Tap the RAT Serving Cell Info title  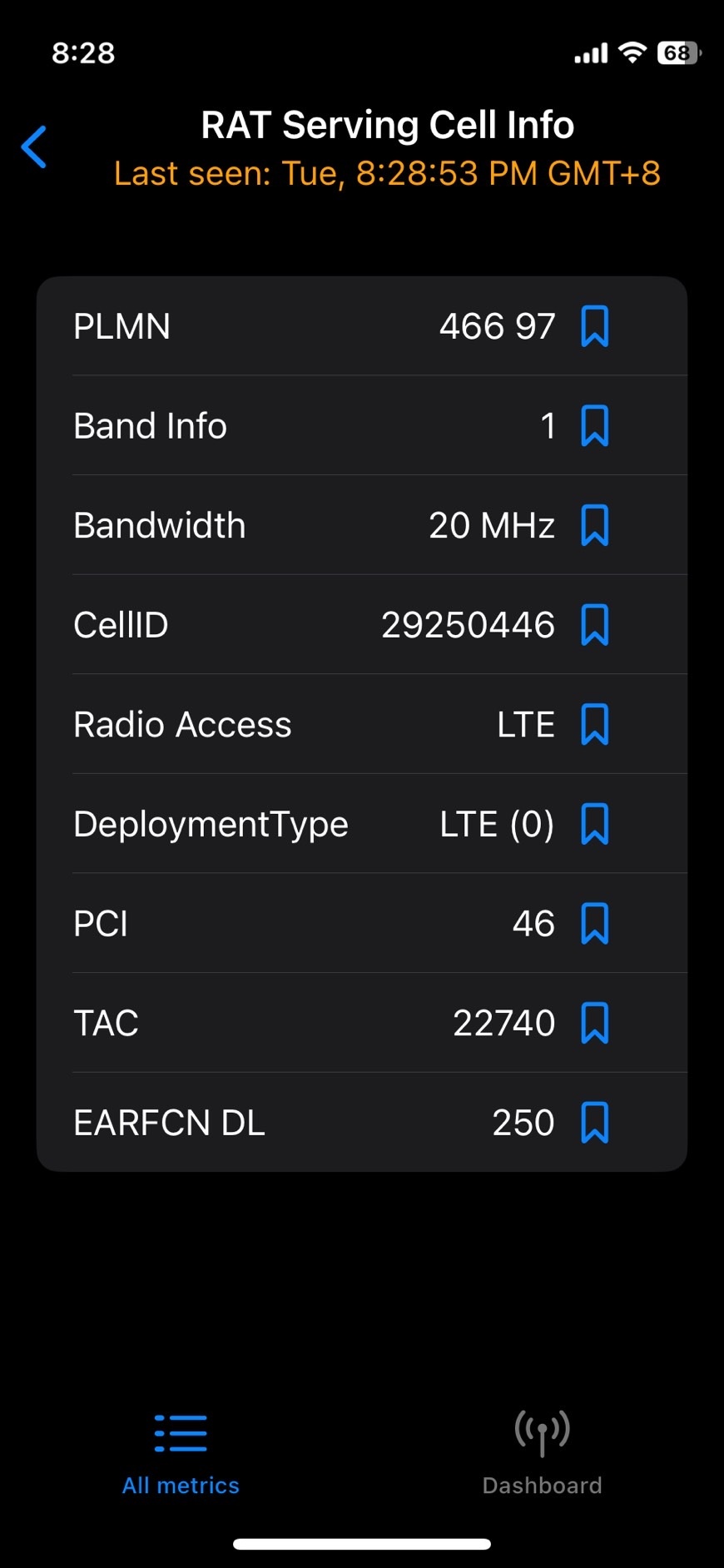pos(387,126)
